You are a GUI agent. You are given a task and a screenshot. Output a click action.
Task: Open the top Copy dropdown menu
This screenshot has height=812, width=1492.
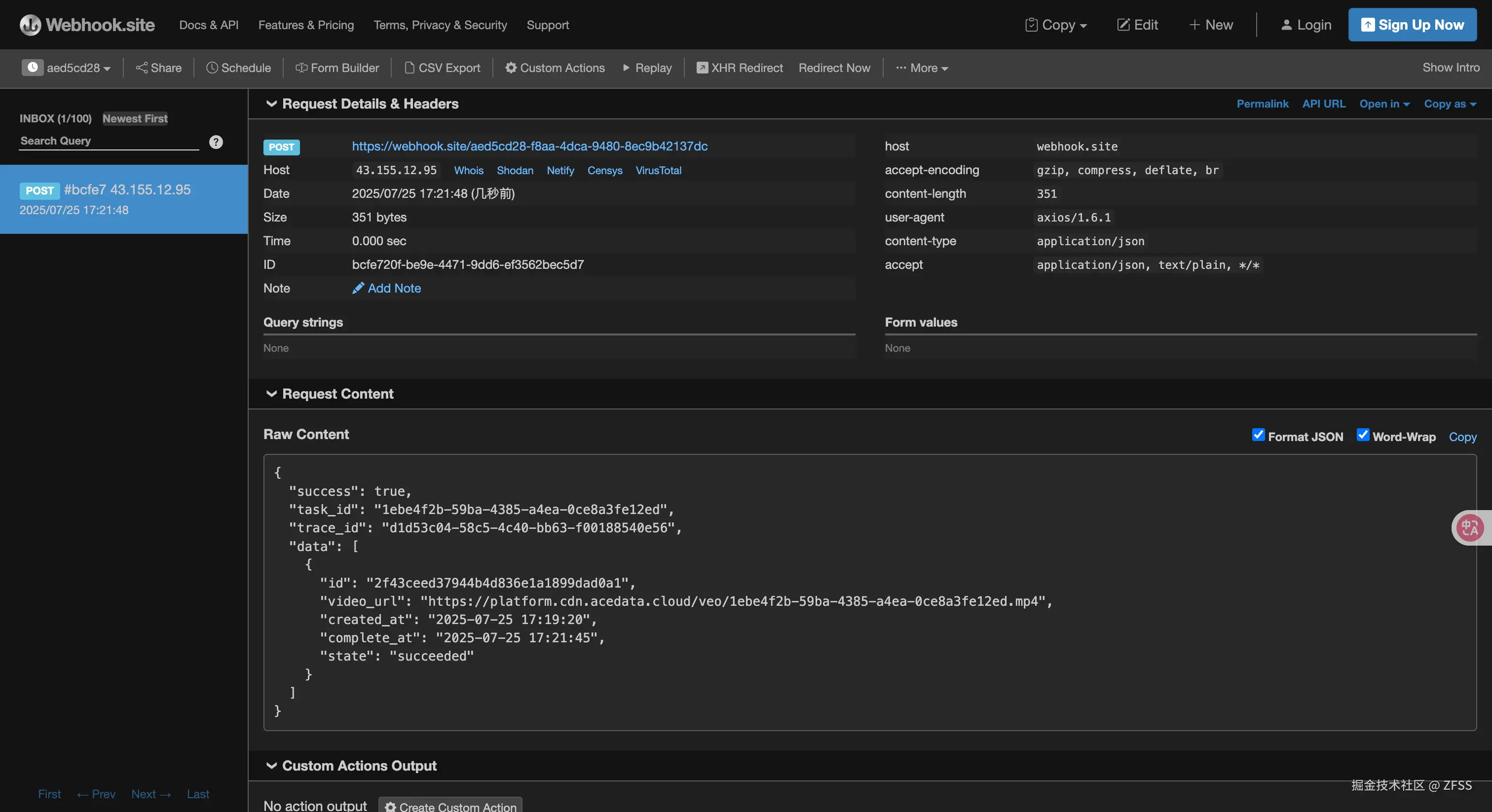click(x=1056, y=25)
